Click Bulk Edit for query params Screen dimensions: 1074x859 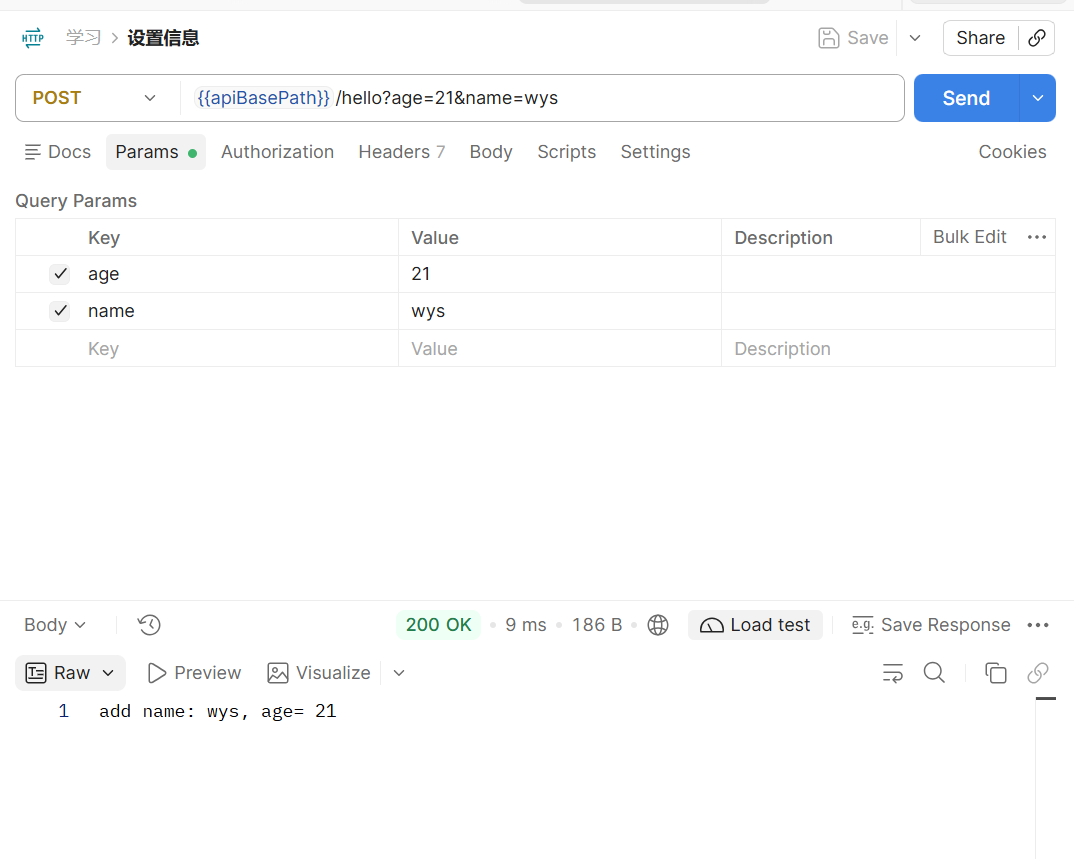[969, 237]
